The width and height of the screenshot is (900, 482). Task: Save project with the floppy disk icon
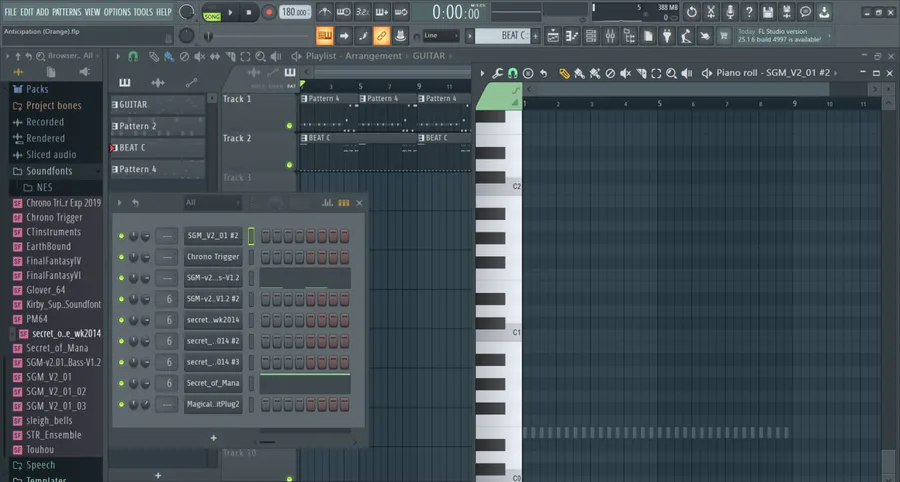pyautogui.click(x=767, y=12)
